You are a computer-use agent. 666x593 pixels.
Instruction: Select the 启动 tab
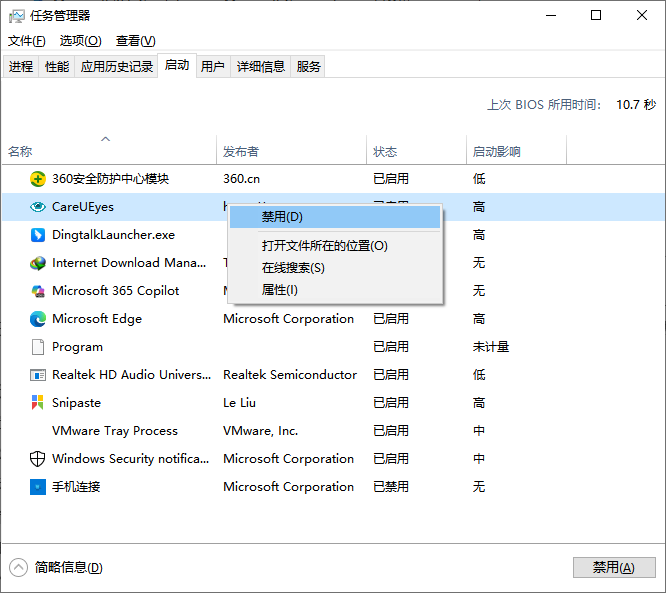177,65
